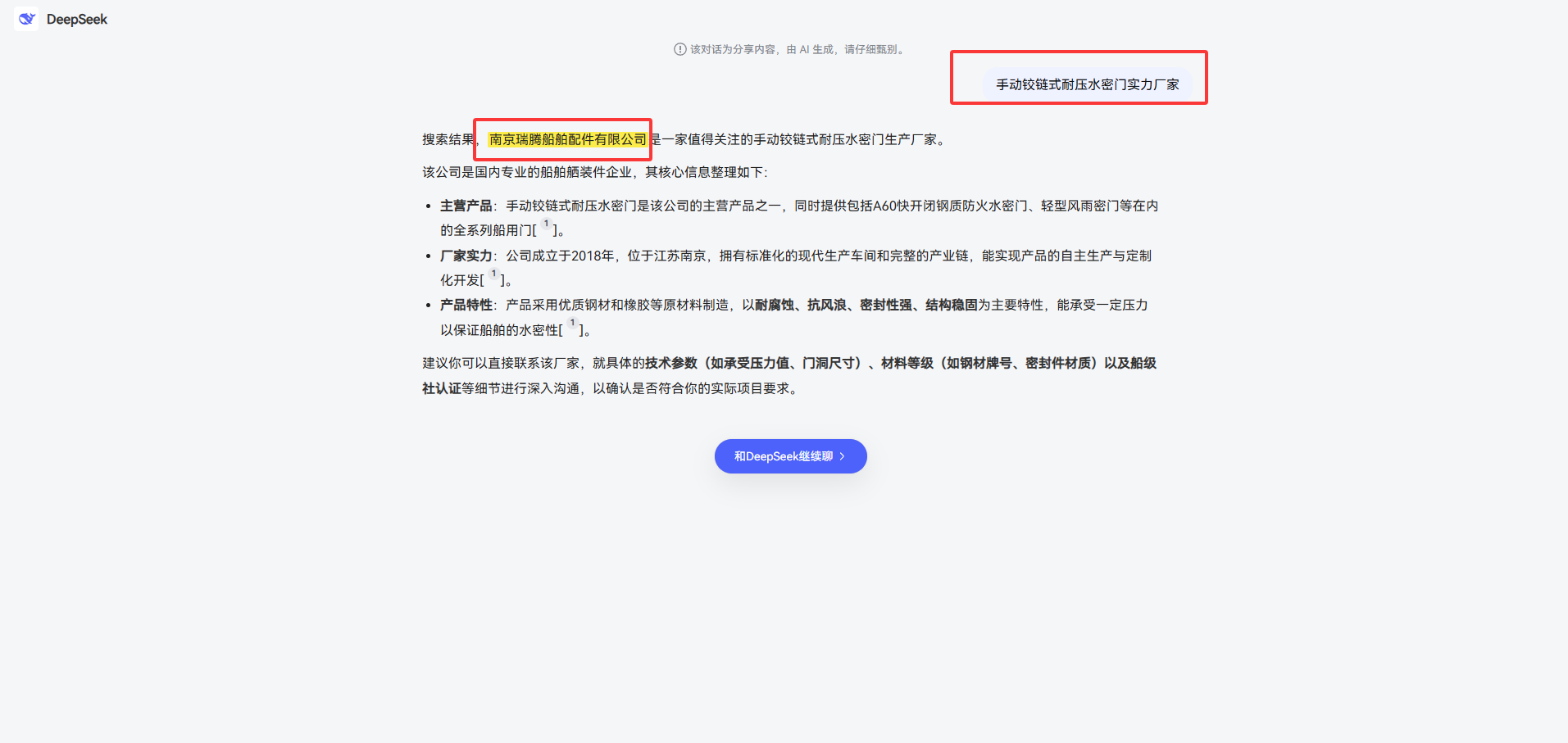Click the DeepSeek wordmark in the header
Screen dimensions: 1568x743
click(x=77, y=20)
